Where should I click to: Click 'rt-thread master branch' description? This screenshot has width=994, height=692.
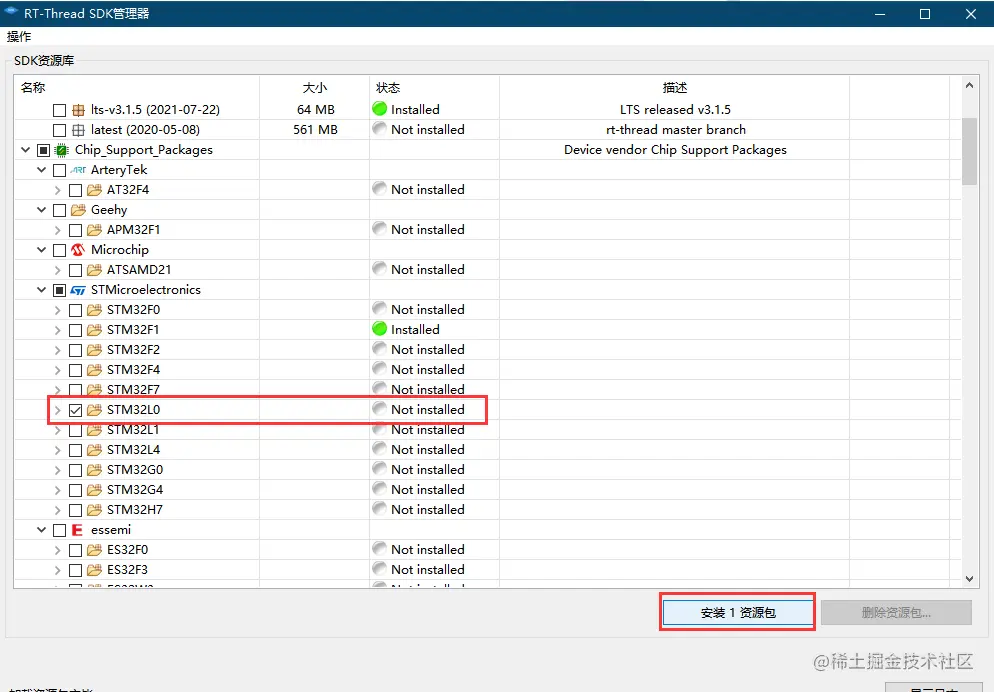676,129
